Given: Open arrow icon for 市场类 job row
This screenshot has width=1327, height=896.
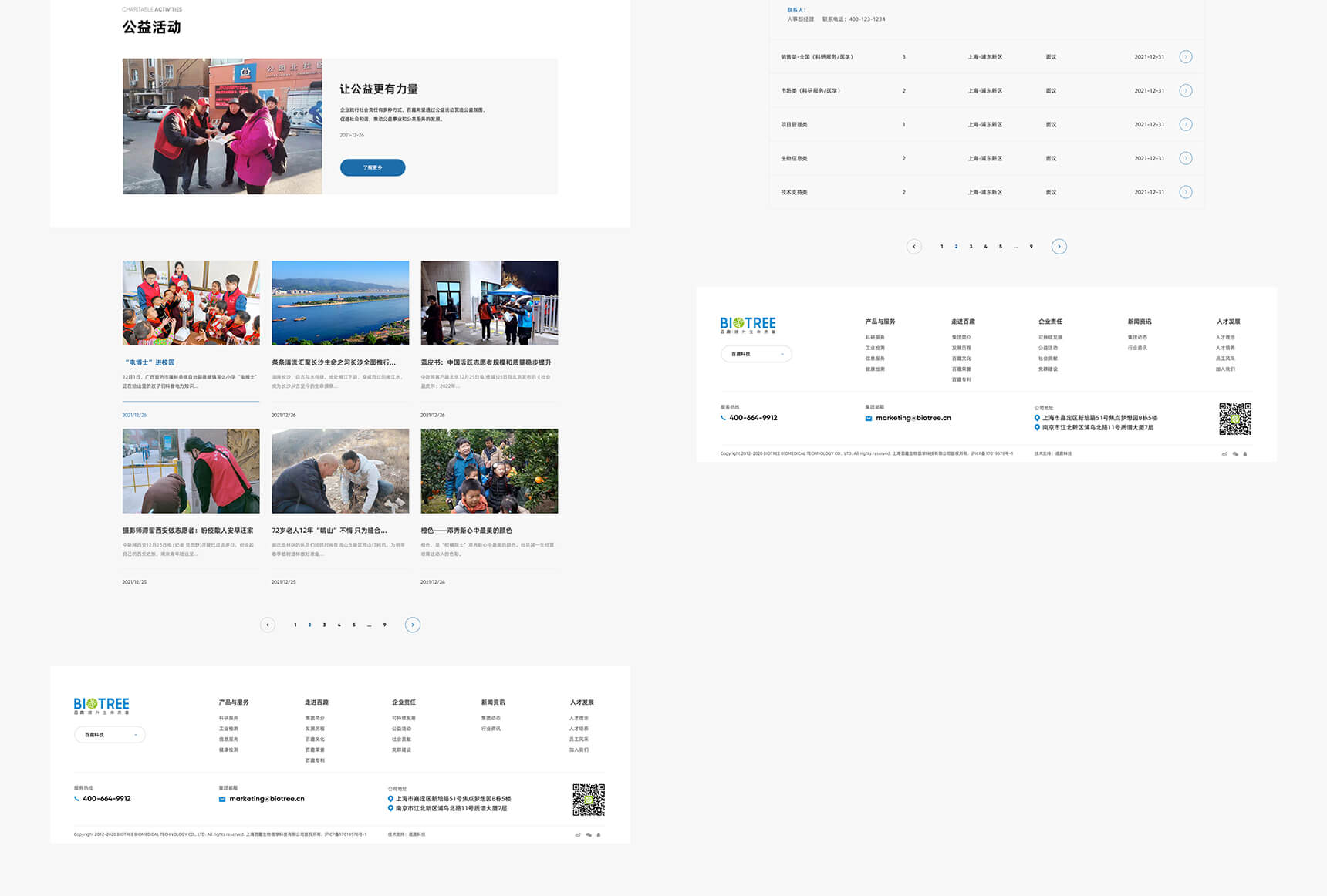Looking at the screenshot, I should click(x=1186, y=91).
